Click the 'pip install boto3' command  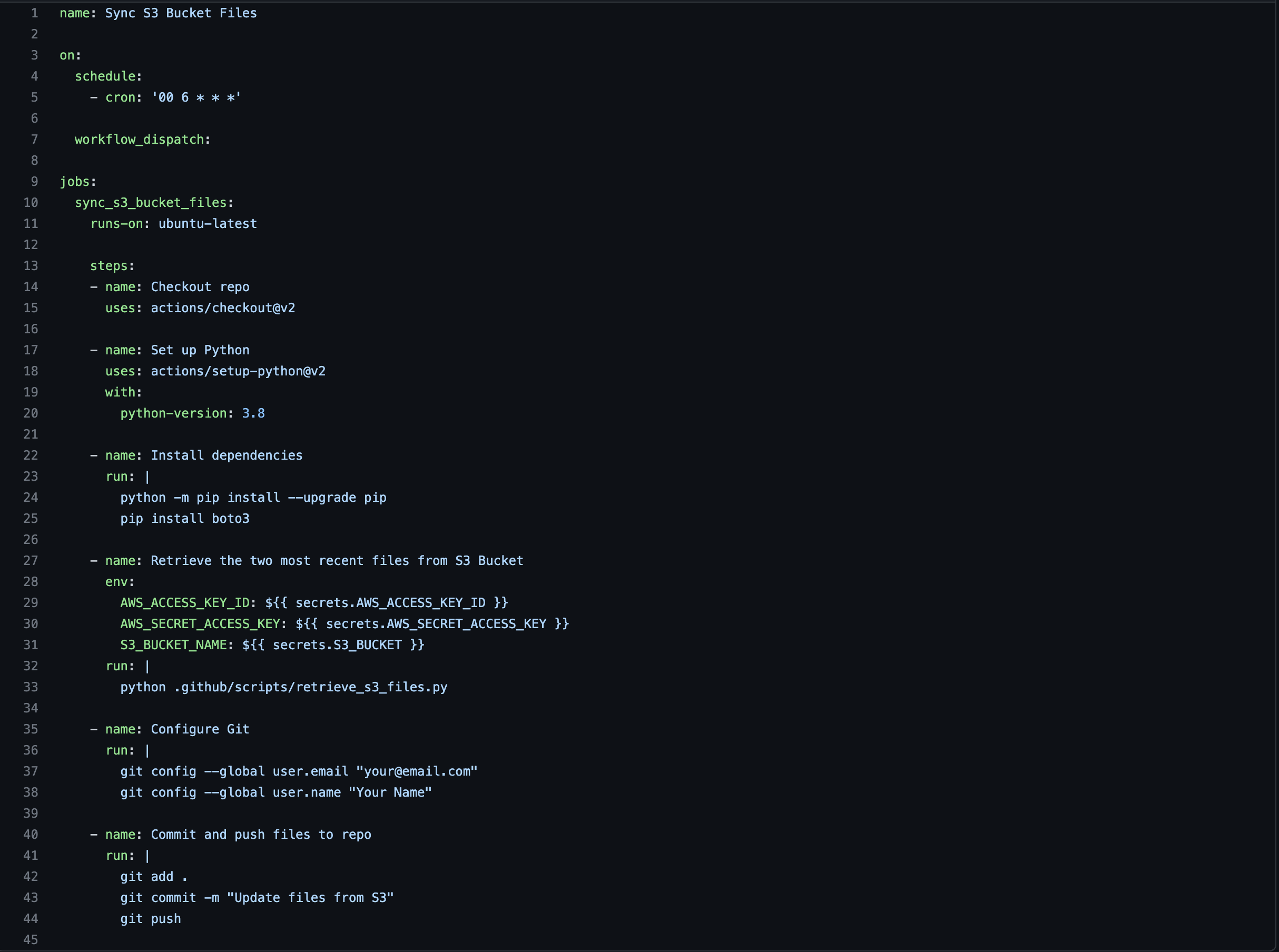pos(184,519)
